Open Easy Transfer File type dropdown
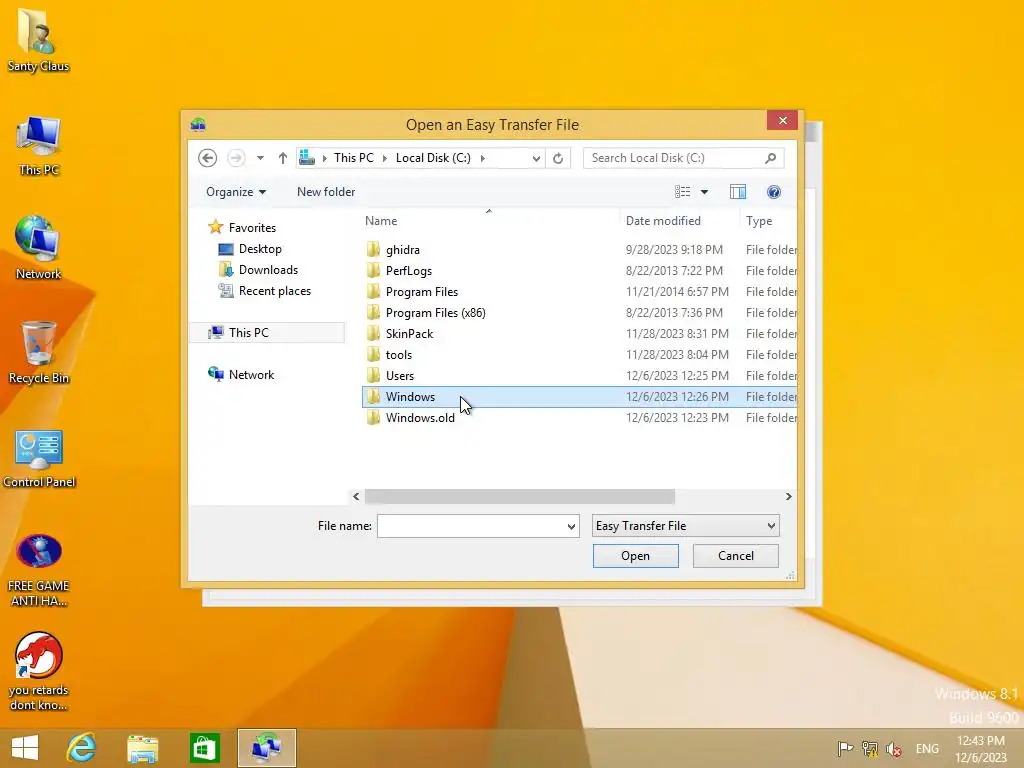Viewport: 1024px width, 768px height. pos(686,526)
